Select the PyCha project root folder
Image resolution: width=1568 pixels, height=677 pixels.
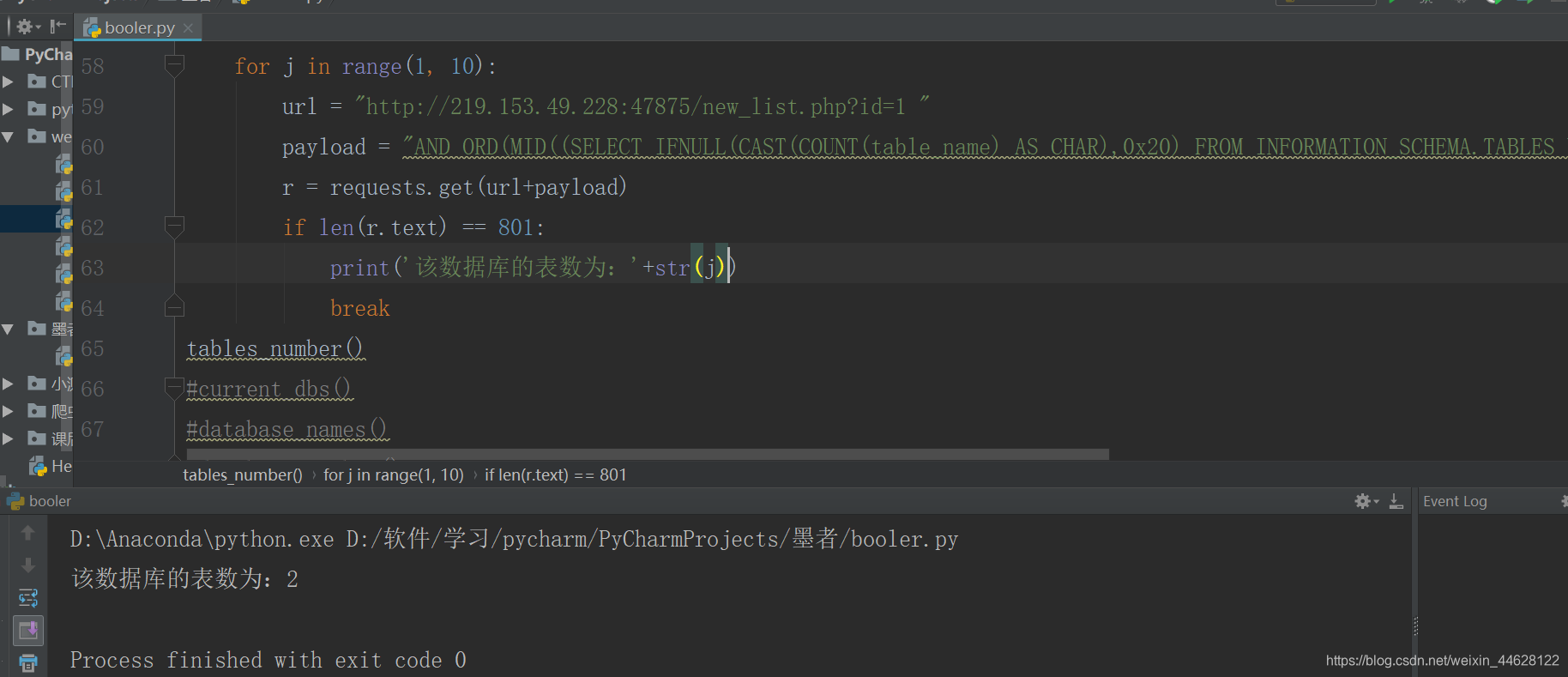tap(37, 54)
